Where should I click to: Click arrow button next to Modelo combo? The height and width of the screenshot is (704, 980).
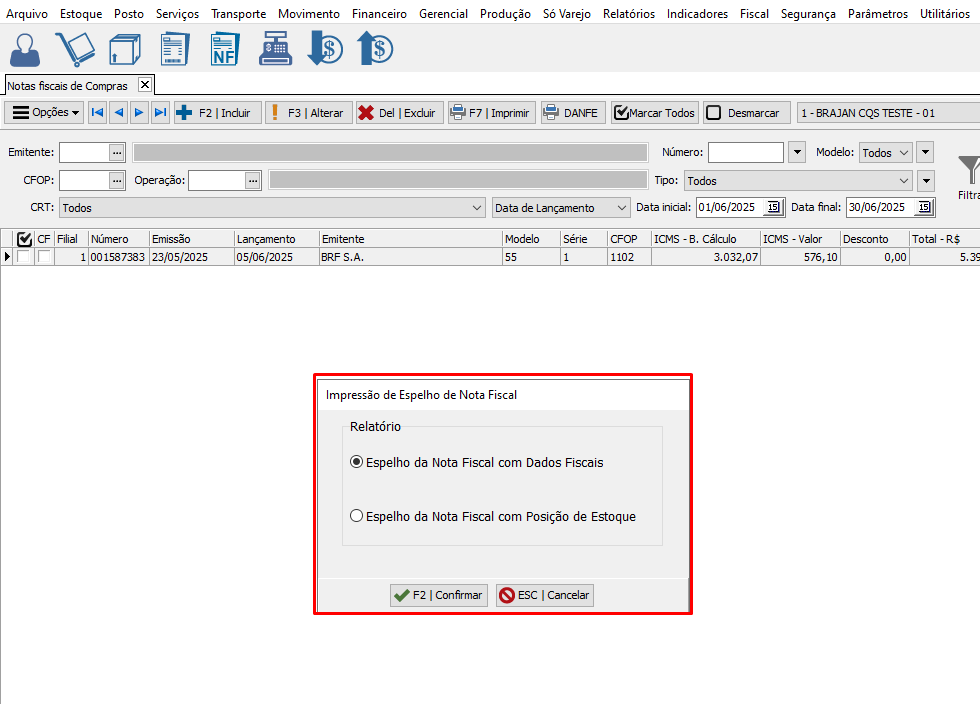point(926,152)
